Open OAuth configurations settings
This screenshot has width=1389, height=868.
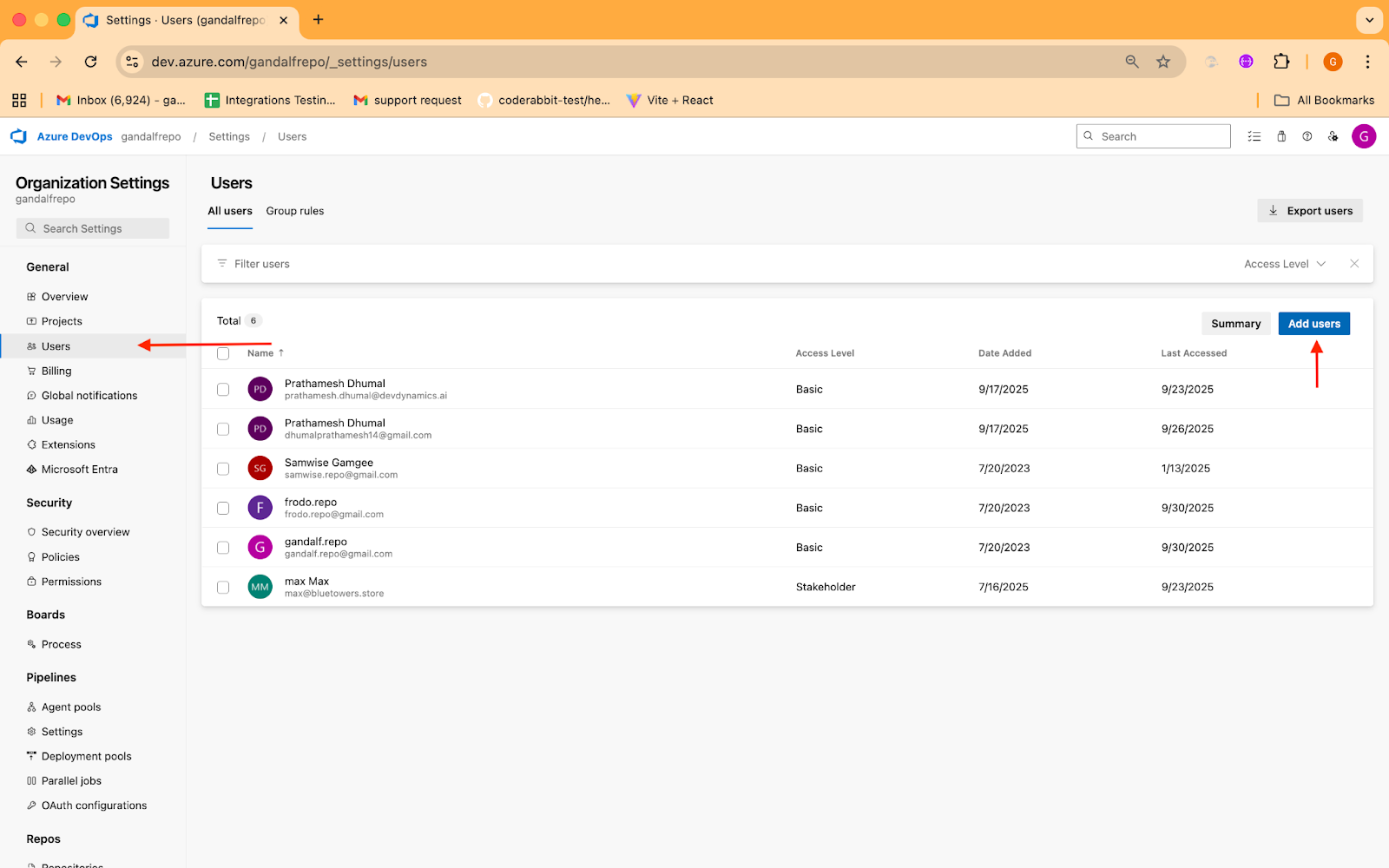tap(93, 806)
